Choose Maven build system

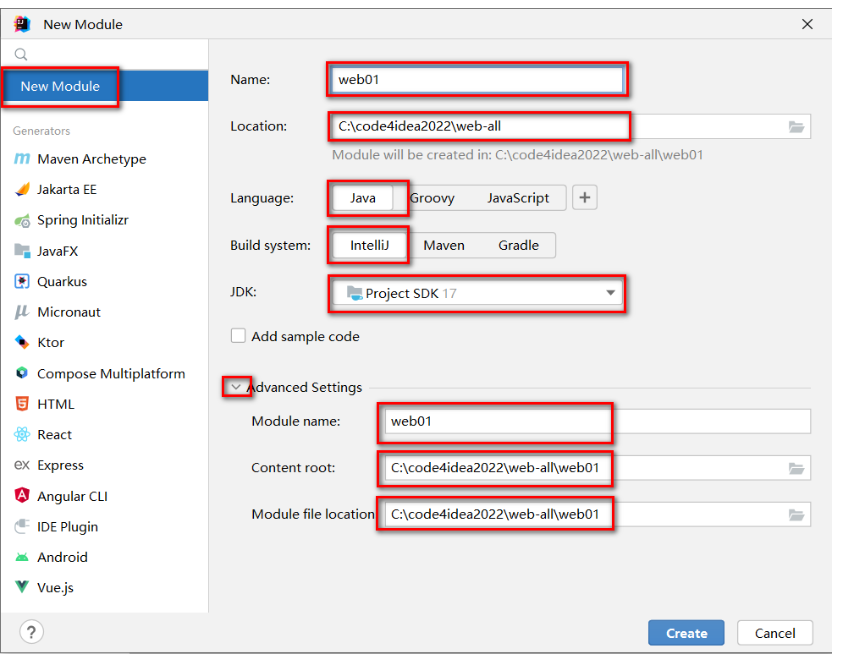tap(444, 245)
